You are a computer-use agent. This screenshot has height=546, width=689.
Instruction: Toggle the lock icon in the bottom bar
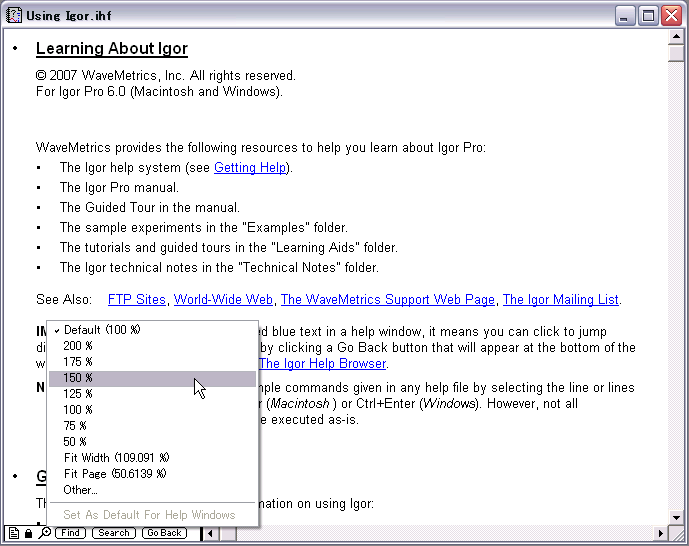[29, 533]
